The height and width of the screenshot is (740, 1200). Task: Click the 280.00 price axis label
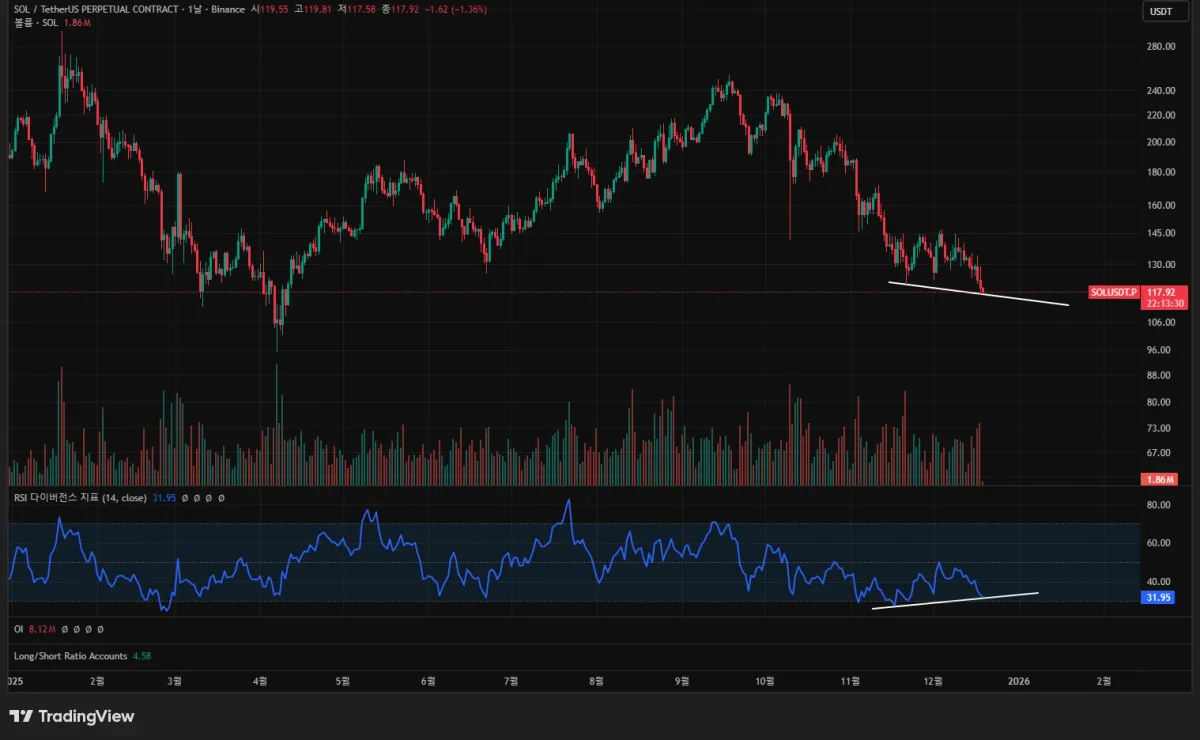coord(1161,46)
